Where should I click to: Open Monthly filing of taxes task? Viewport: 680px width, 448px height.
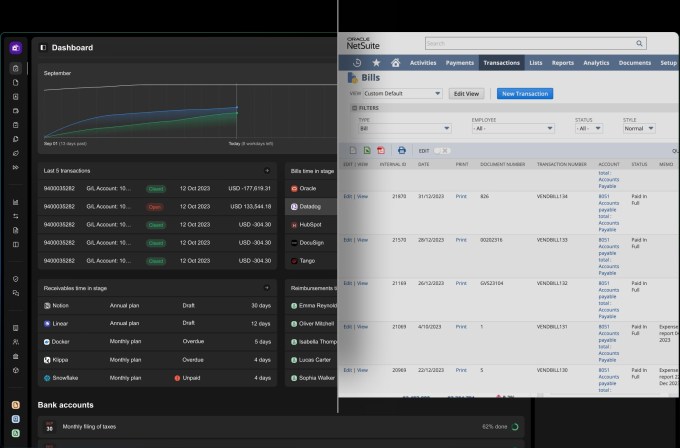281,427
